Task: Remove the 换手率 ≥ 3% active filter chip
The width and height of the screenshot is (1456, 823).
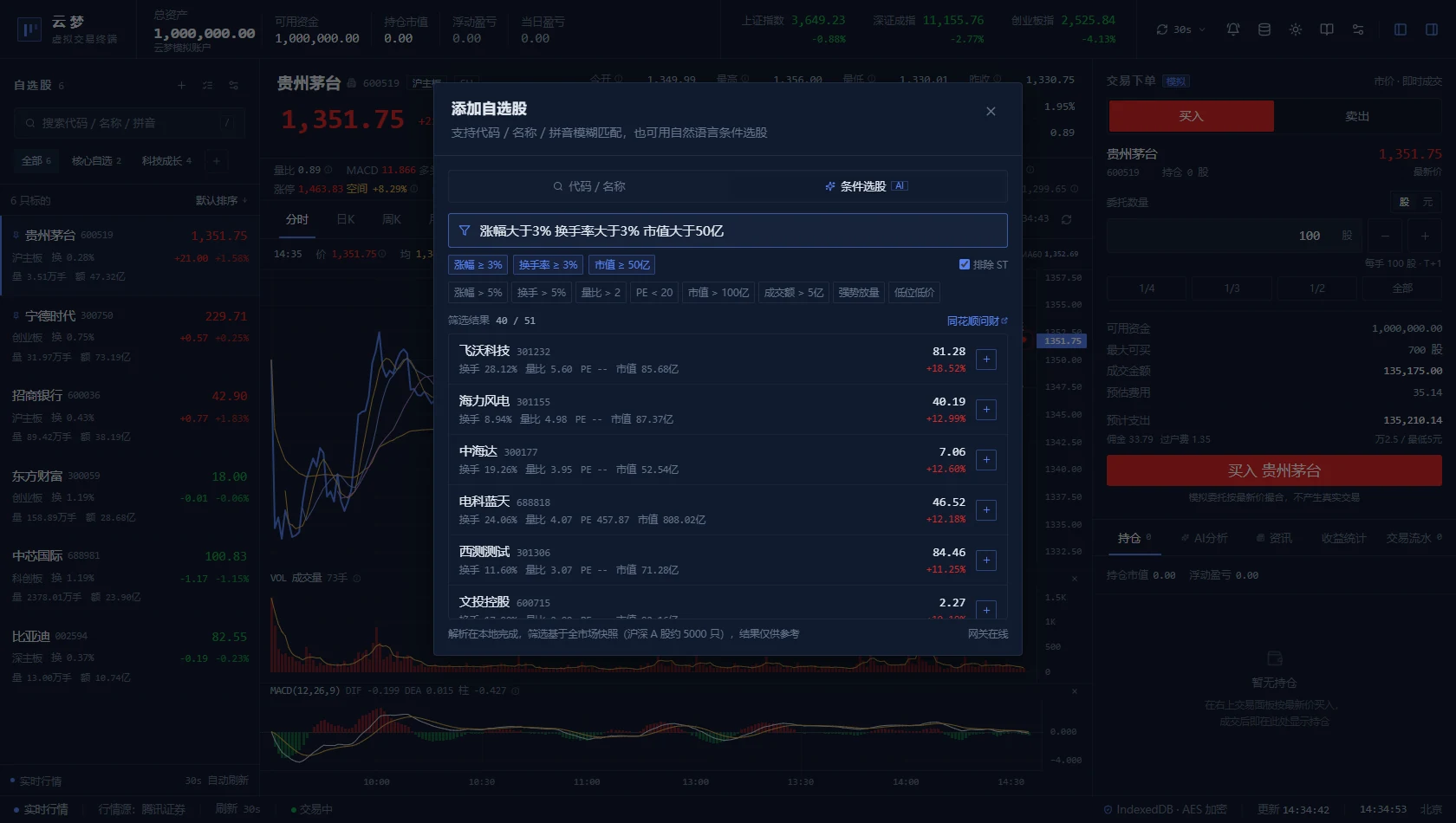Action: click(x=548, y=264)
